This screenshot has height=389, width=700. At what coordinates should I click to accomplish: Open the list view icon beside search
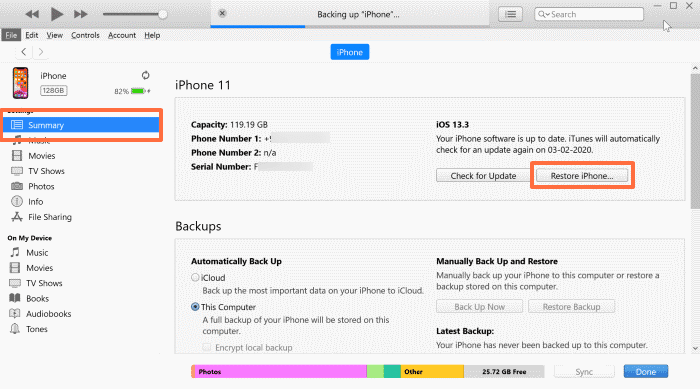(x=510, y=14)
